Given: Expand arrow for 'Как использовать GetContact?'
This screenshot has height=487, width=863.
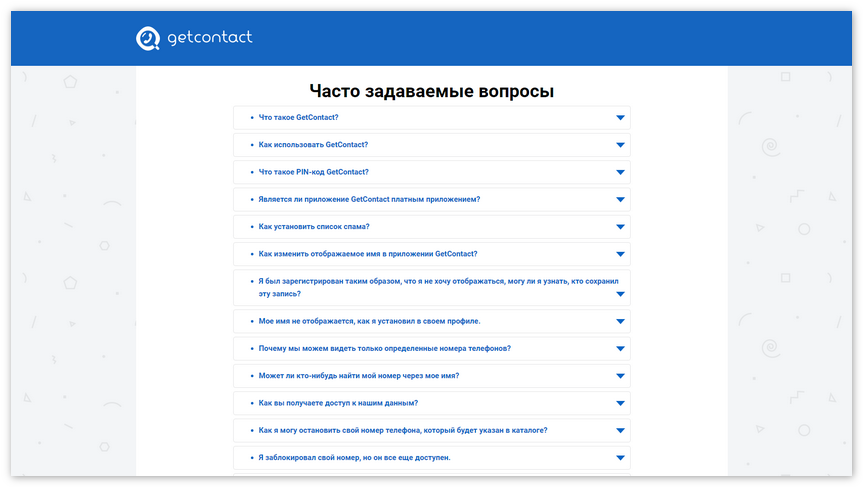Looking at the screenshot, I should (x=620, y=145).
